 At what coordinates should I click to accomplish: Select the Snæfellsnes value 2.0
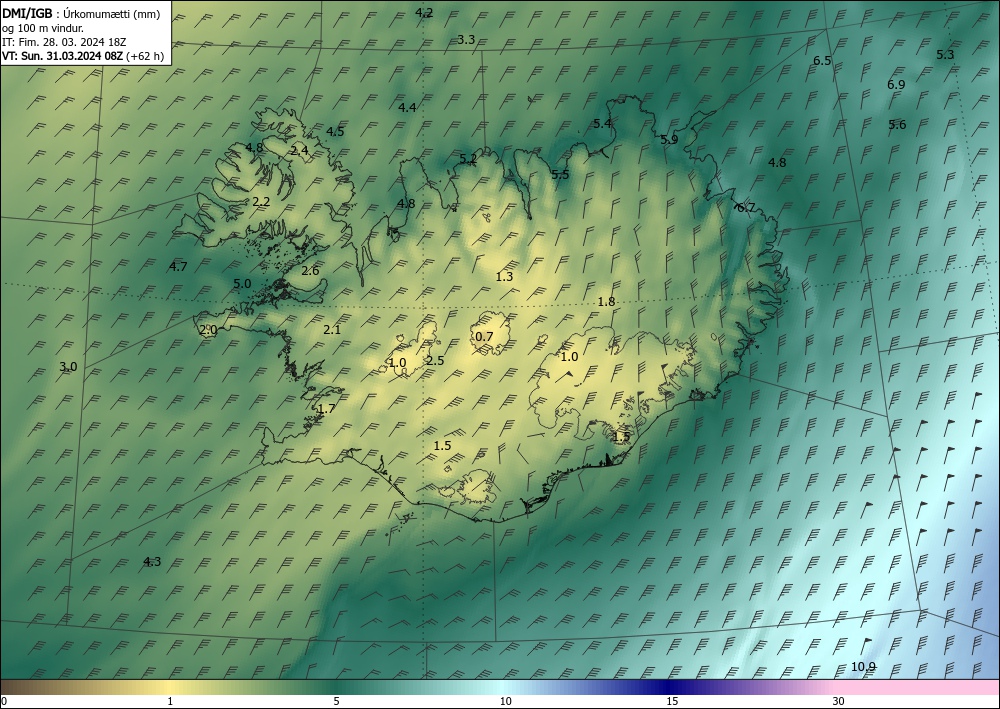pyautogui.click(x=209, y=330)
